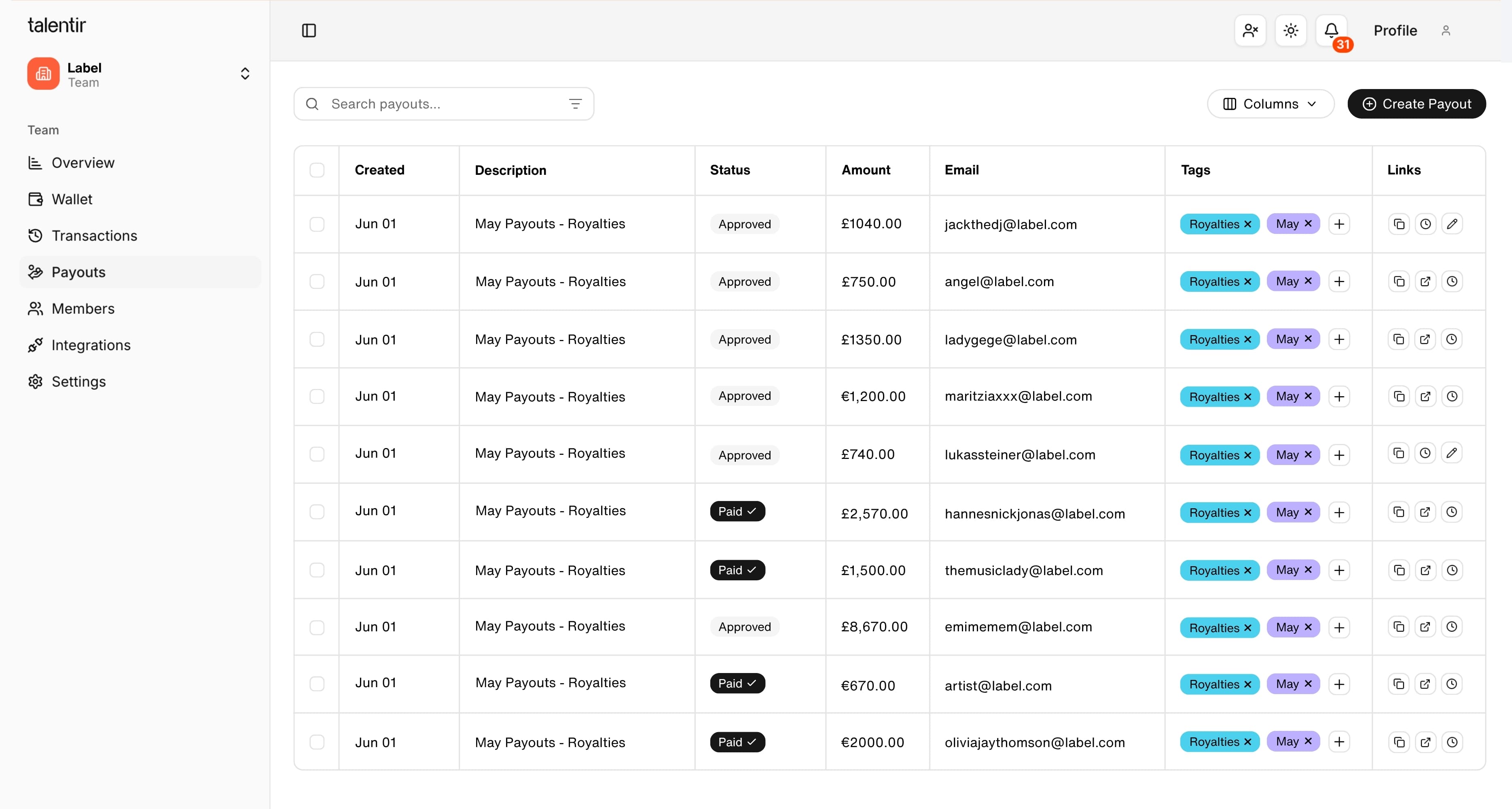Check the angel@label.com payout row
The image size is (1512, 809).
pyautogui.click(x=317, y=281)
